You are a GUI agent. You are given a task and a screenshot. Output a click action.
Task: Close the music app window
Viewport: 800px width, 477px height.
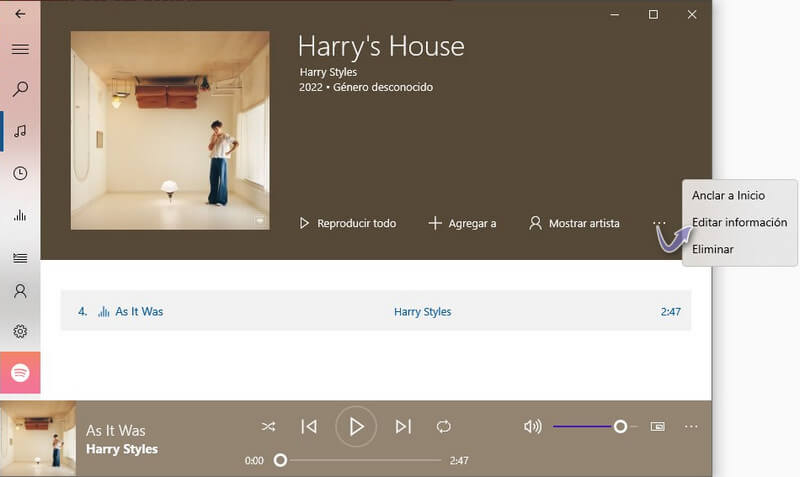pos(692,14)
